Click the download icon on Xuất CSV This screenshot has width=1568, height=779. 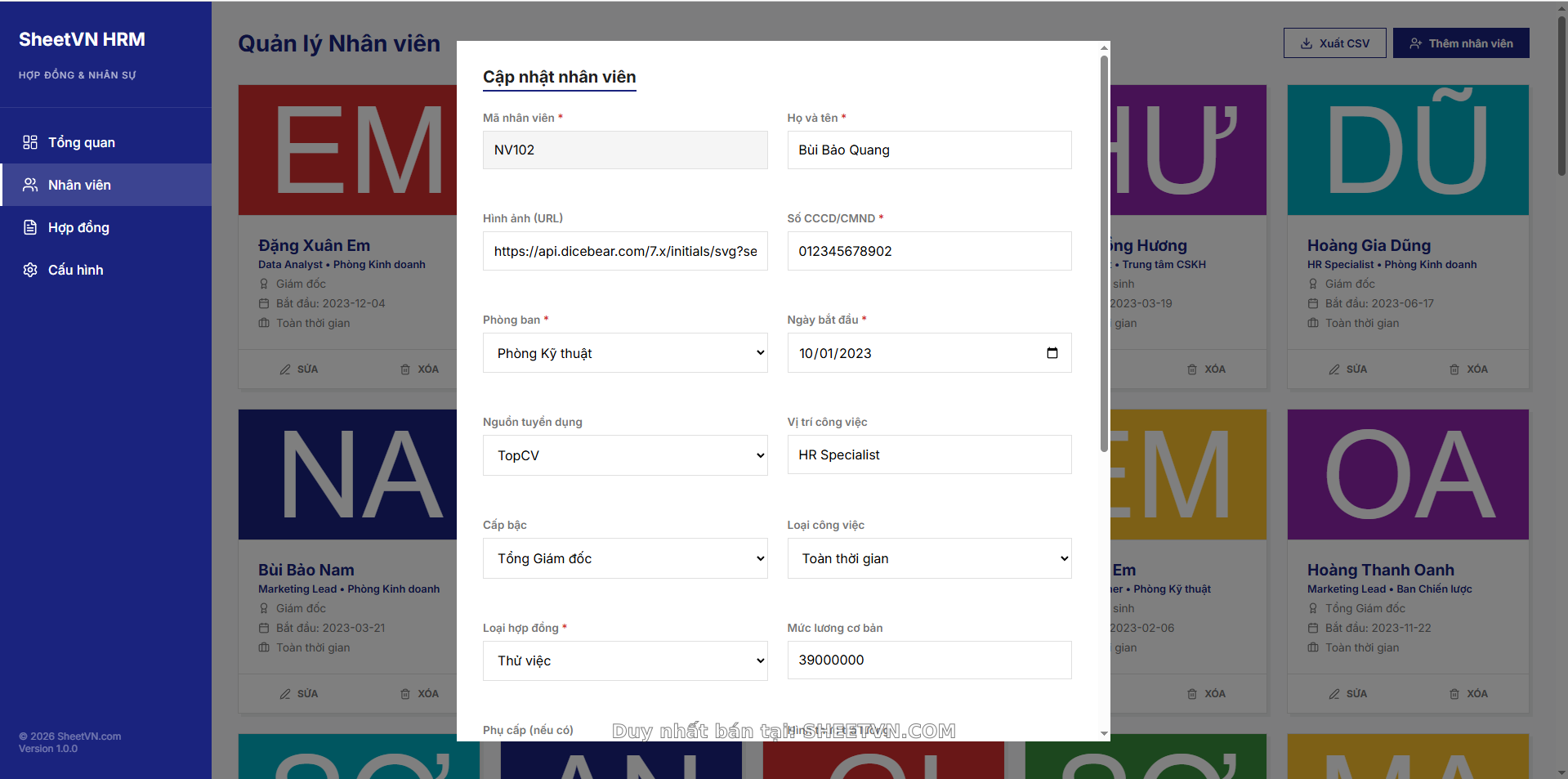pyautogui.click(x=1307, y=43)
